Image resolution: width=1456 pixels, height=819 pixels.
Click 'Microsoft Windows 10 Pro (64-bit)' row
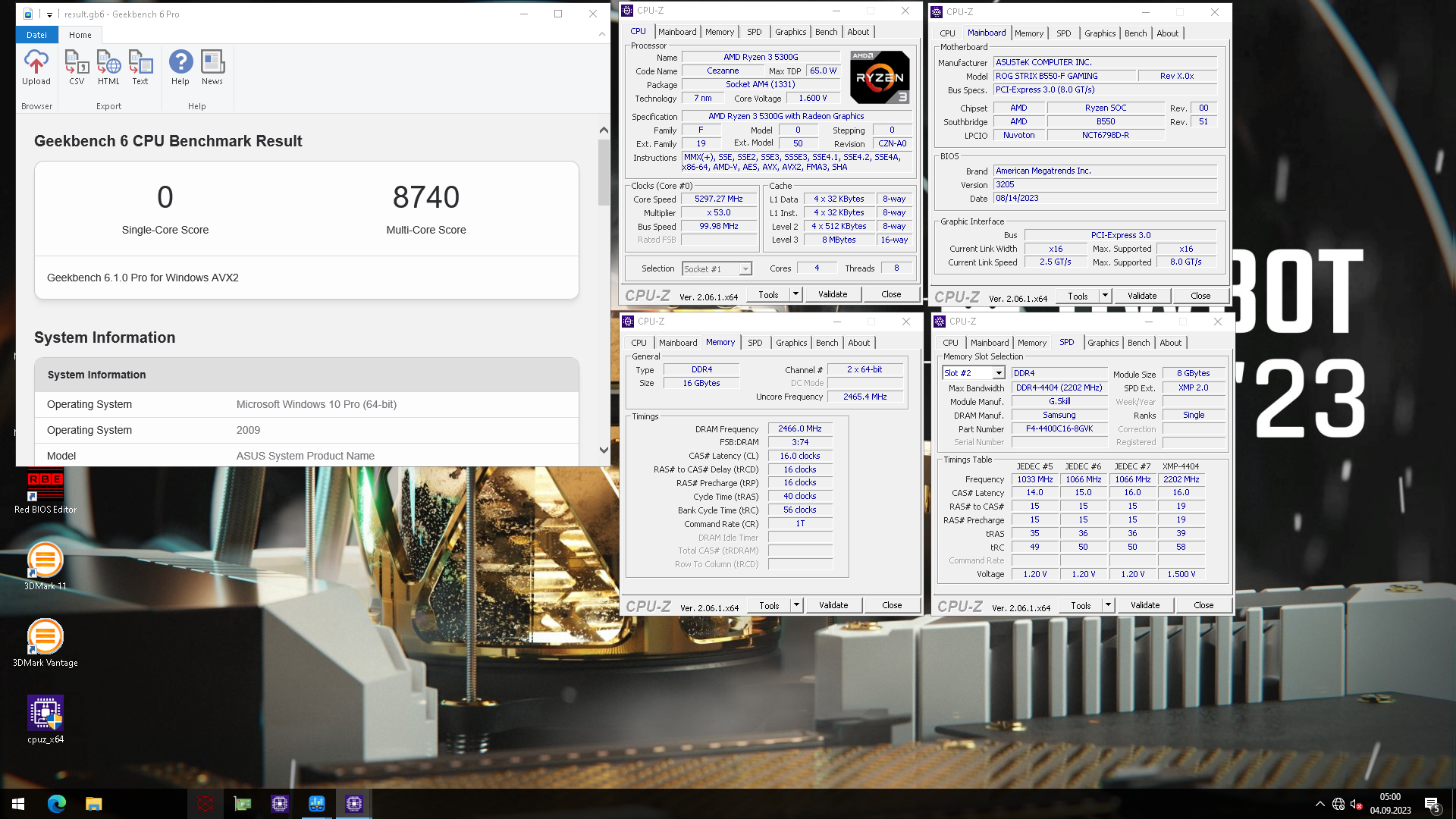[306, 404]
